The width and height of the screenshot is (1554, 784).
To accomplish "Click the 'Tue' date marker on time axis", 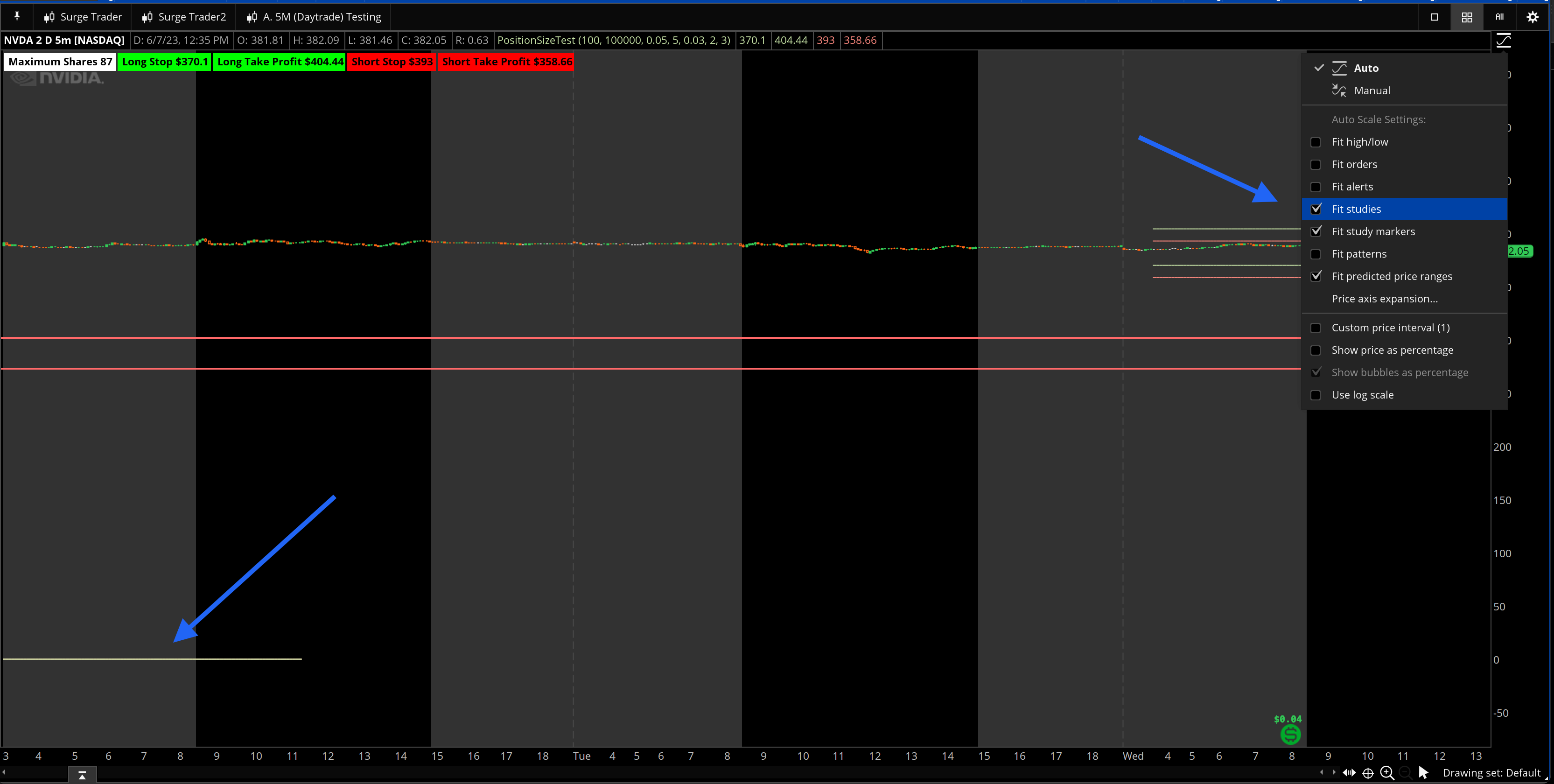I will [581, 756].
